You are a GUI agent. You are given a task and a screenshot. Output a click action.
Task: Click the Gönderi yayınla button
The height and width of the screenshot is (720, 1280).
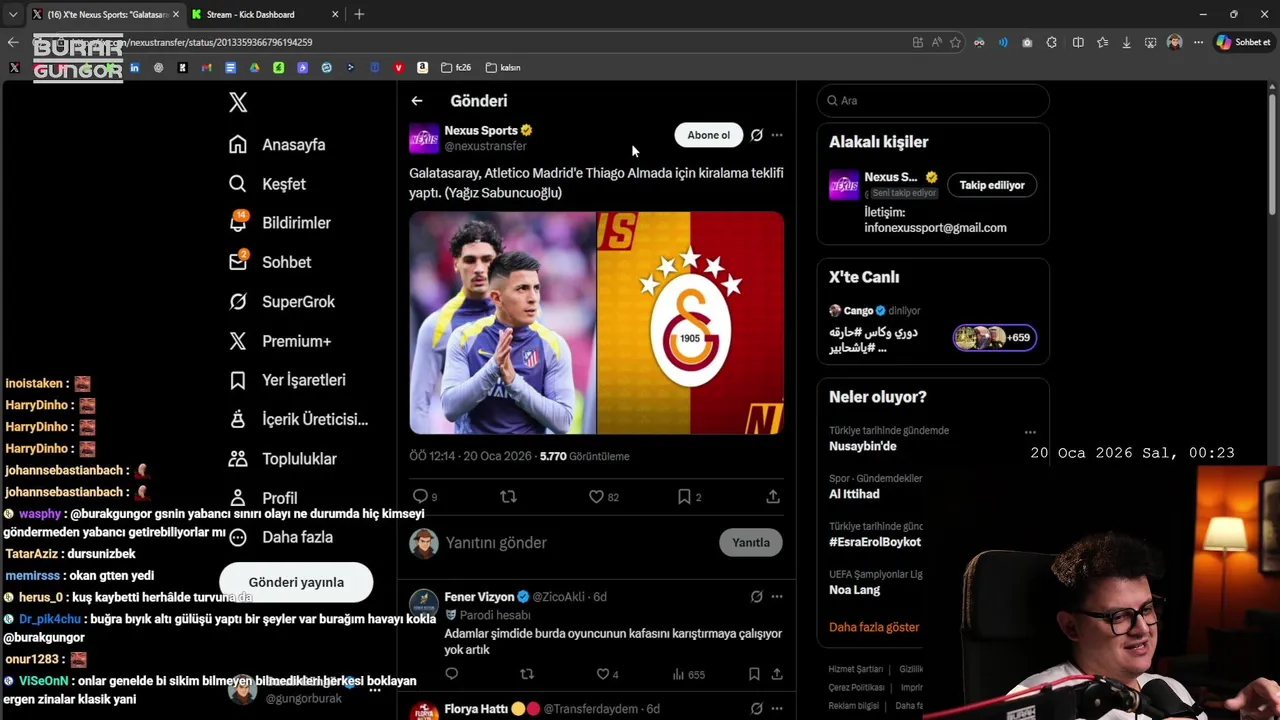point(296,582)
